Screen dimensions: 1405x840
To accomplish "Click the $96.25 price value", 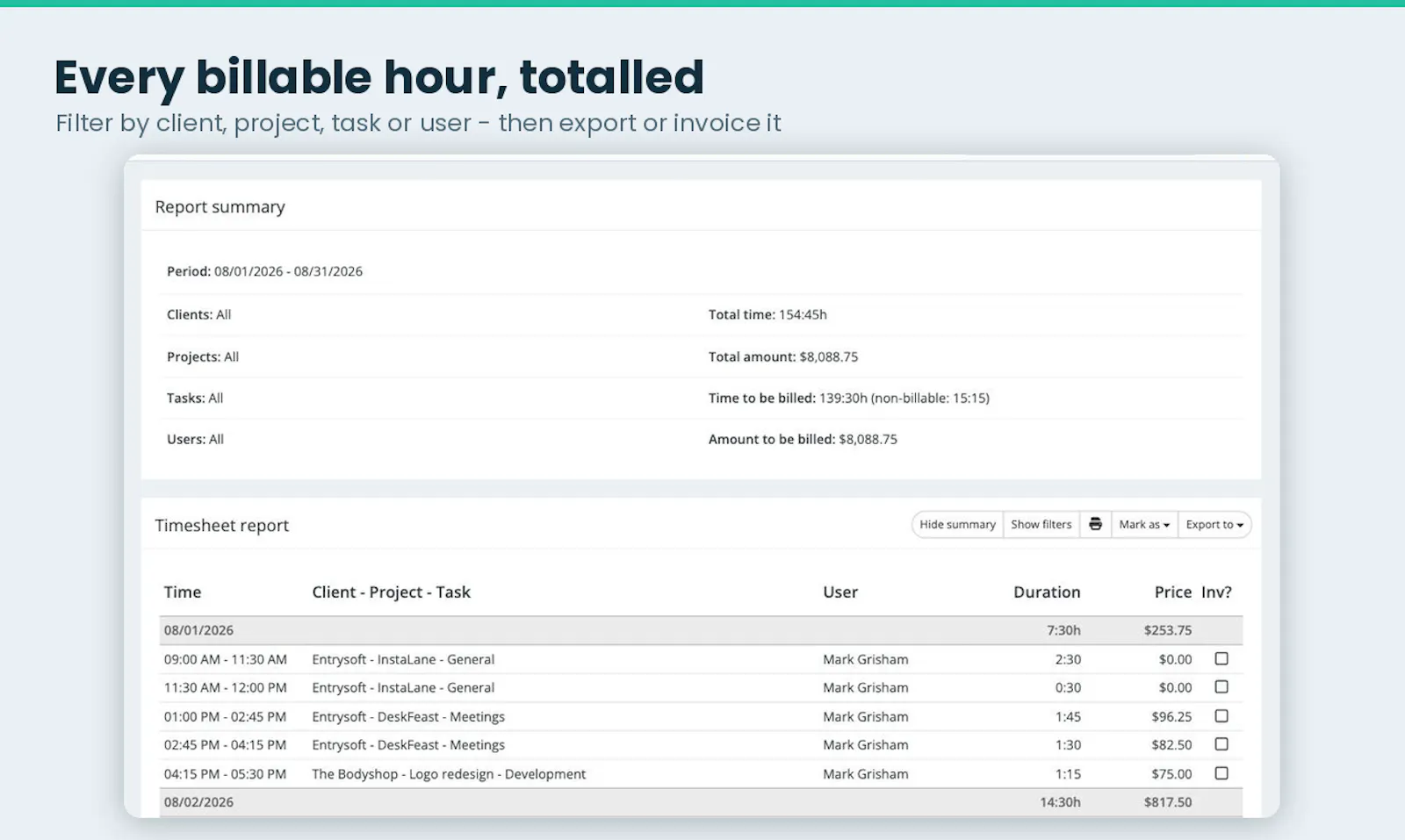I will [x=1171, y=716].
